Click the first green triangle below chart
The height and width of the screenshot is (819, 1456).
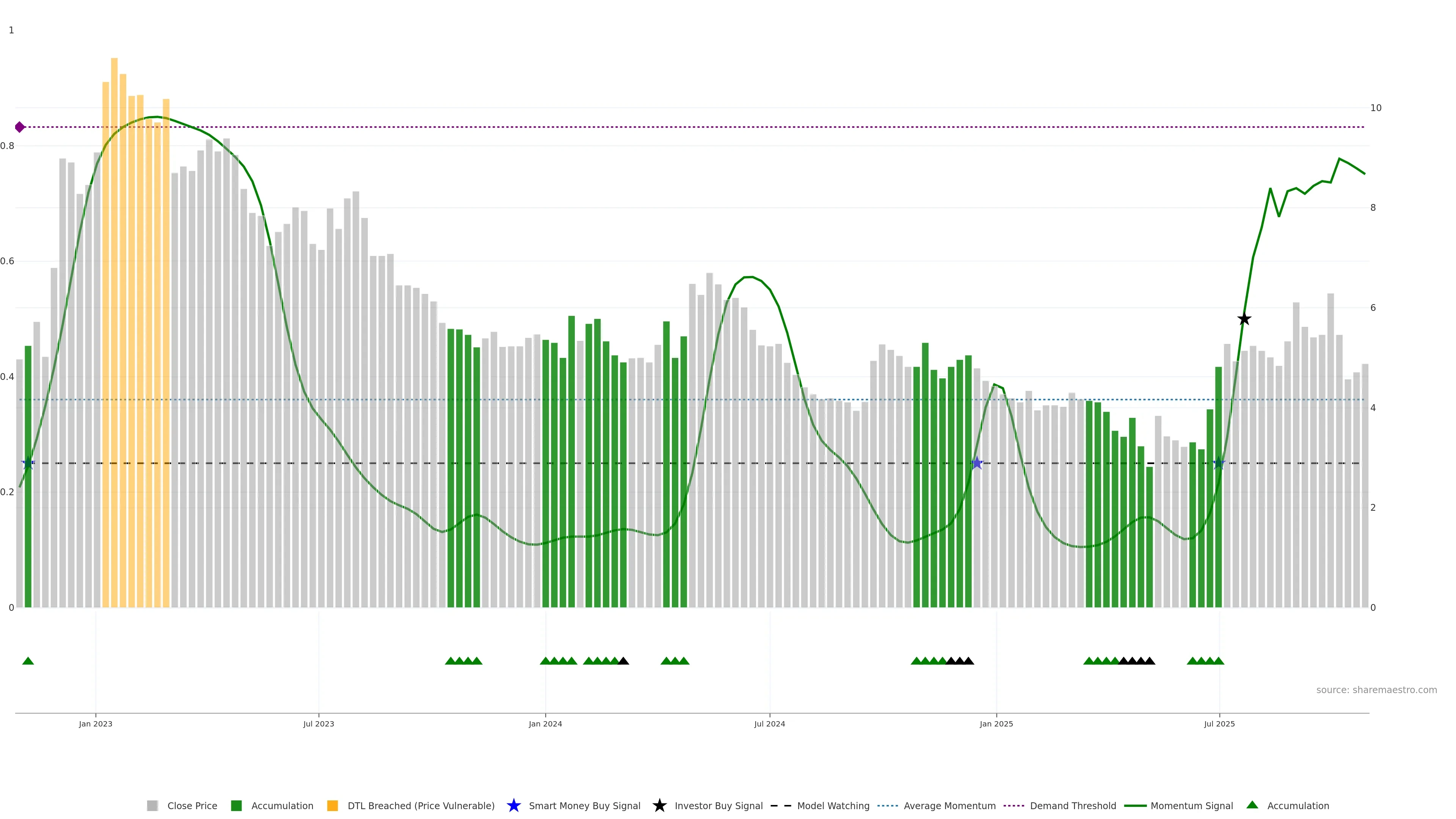tap(28, 661)
